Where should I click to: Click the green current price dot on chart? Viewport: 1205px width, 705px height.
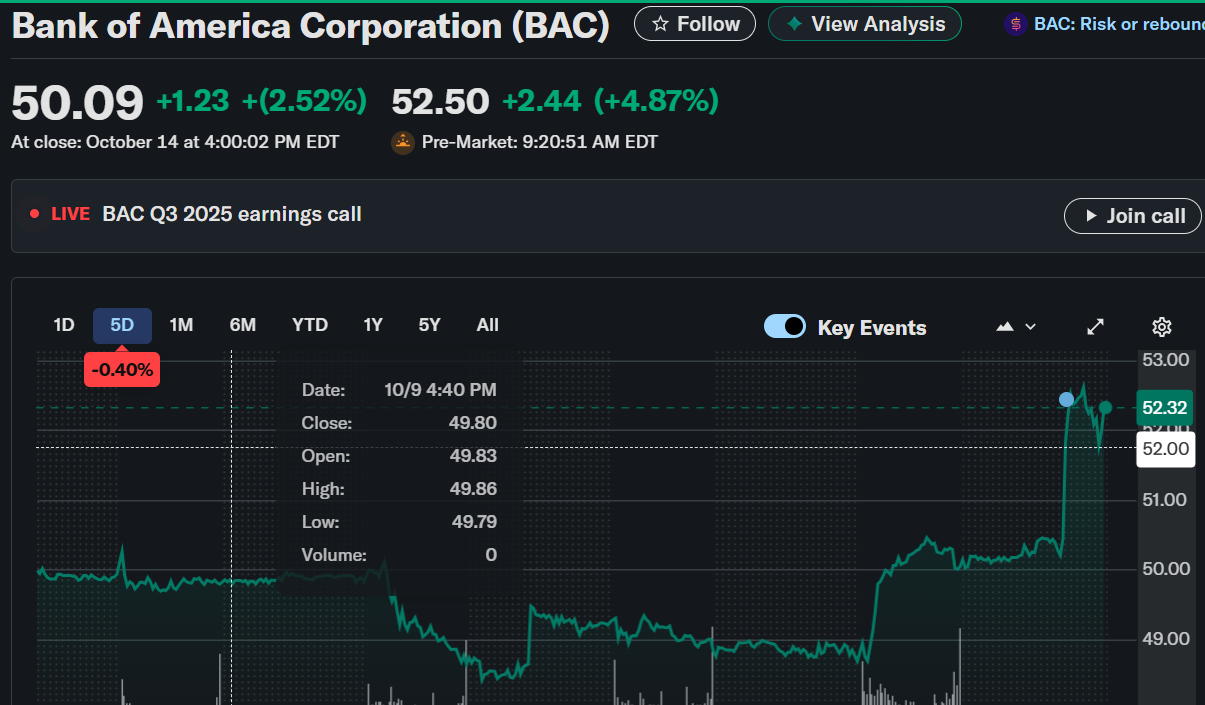point(1106,407)
